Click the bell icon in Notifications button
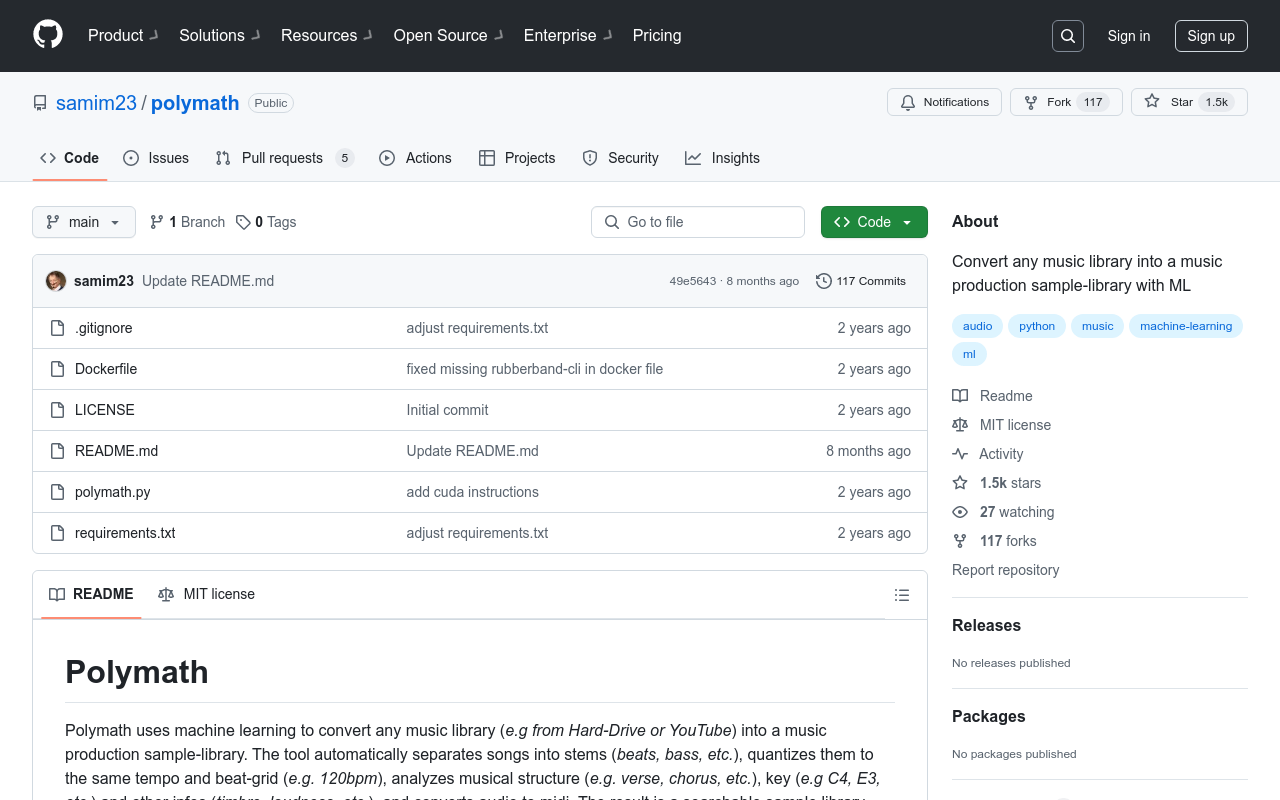 (908, 102)
